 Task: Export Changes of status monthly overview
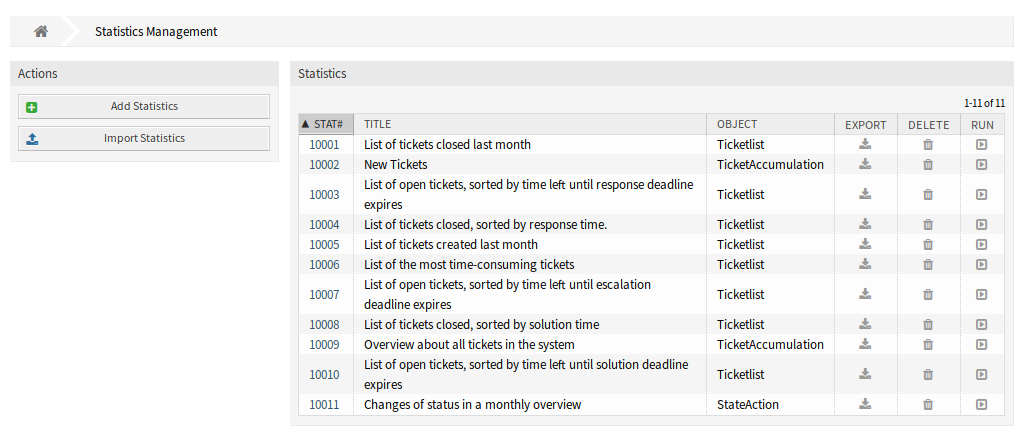click(x=865, y=405)
